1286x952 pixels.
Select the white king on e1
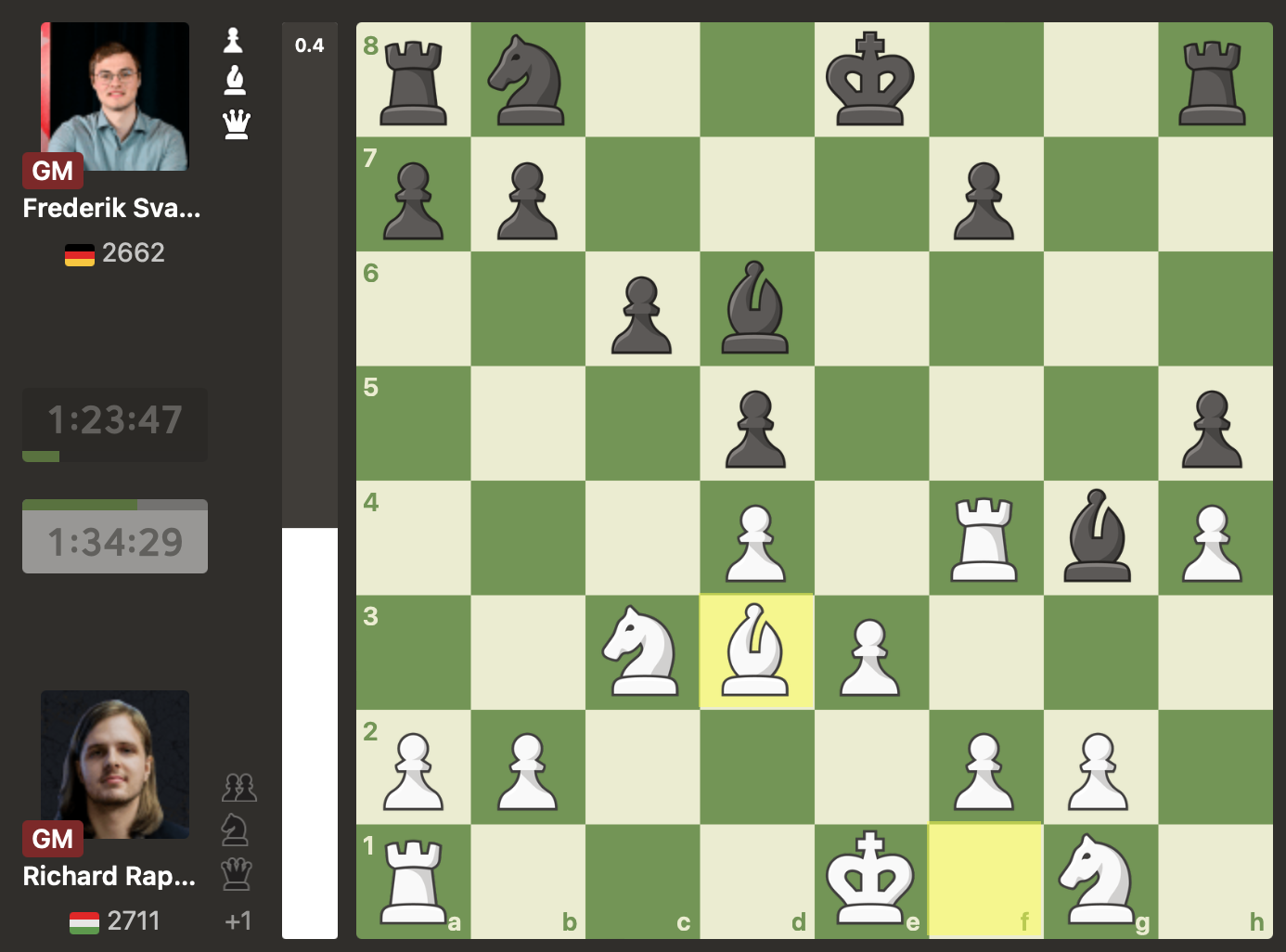pos(871,881)
